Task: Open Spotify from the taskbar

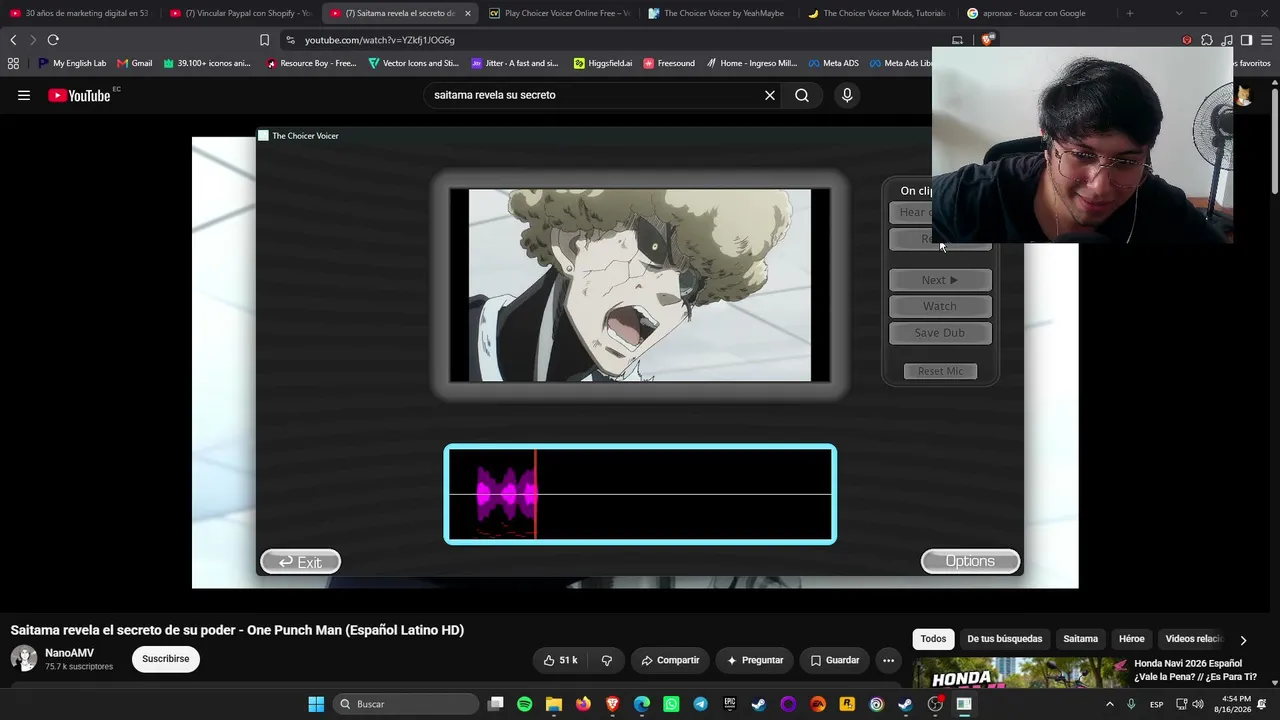Action: click(525, 704)
